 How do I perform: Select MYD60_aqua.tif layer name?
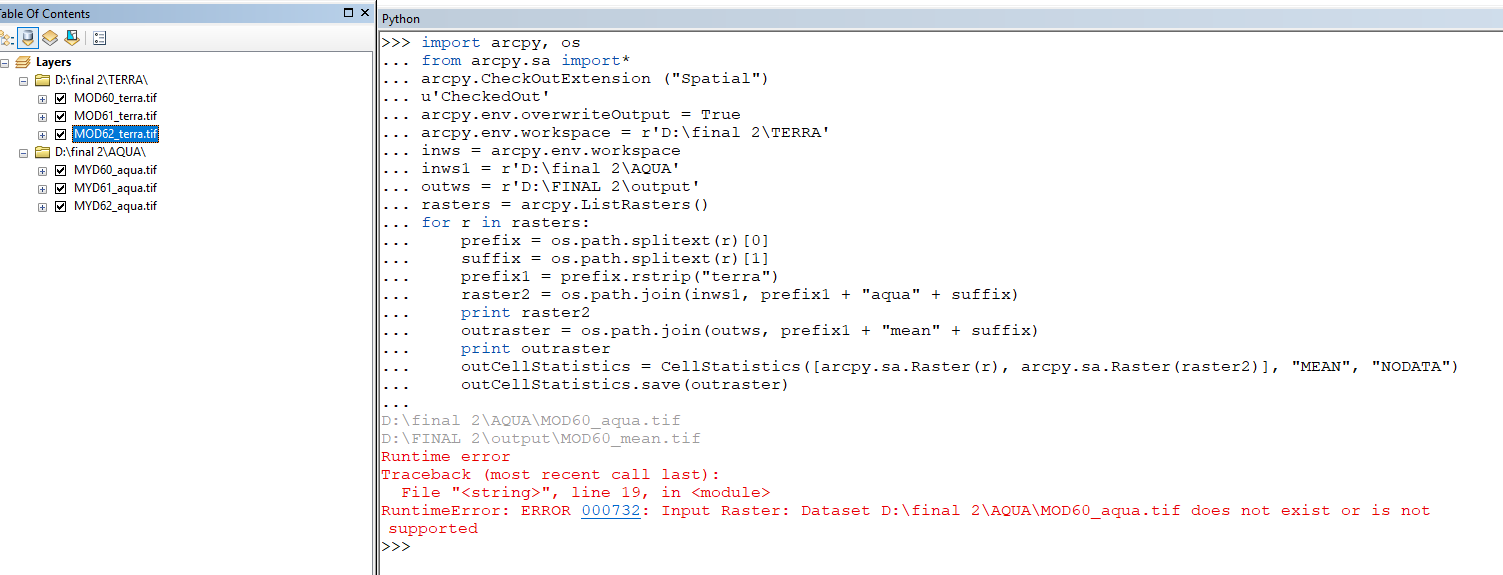tap(115, 170)
